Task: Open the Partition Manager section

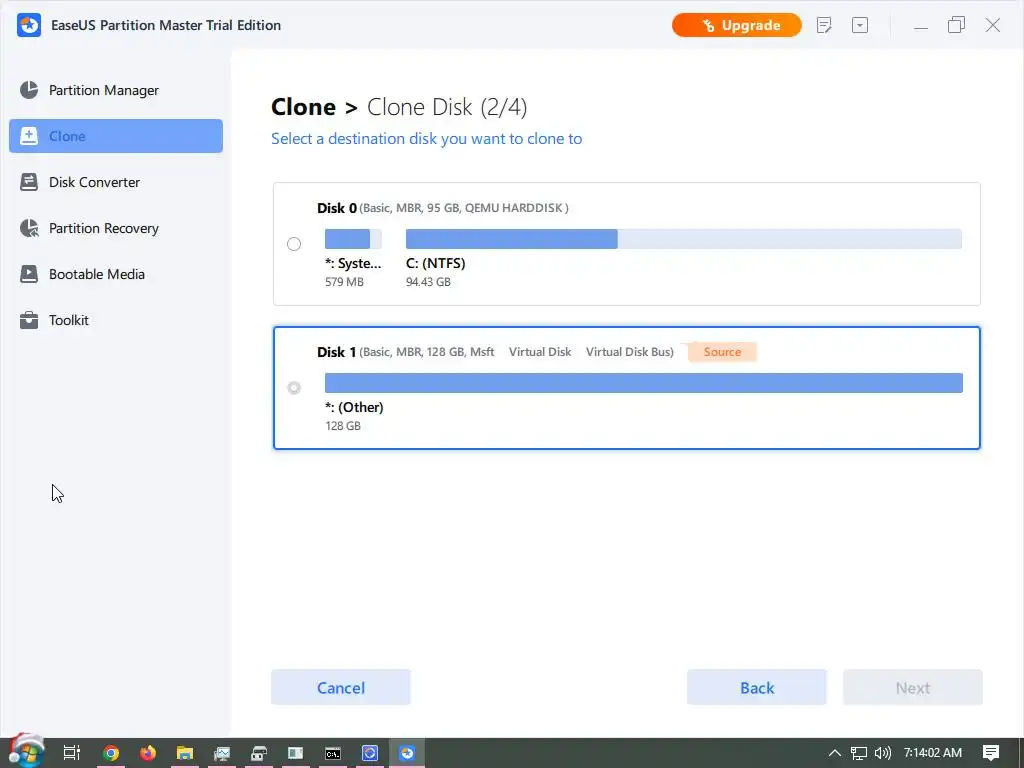Action: pos(116,90)
